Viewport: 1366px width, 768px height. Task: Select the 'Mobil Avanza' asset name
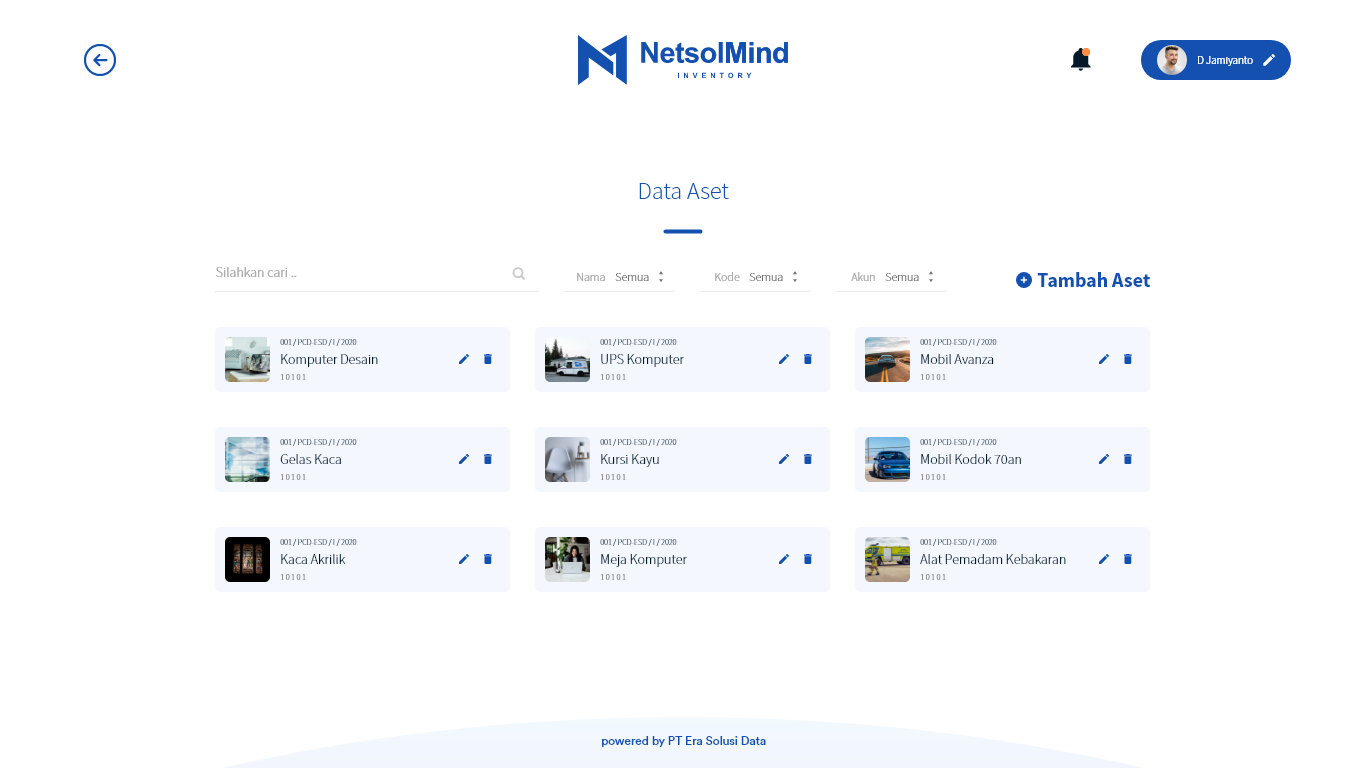957,359
